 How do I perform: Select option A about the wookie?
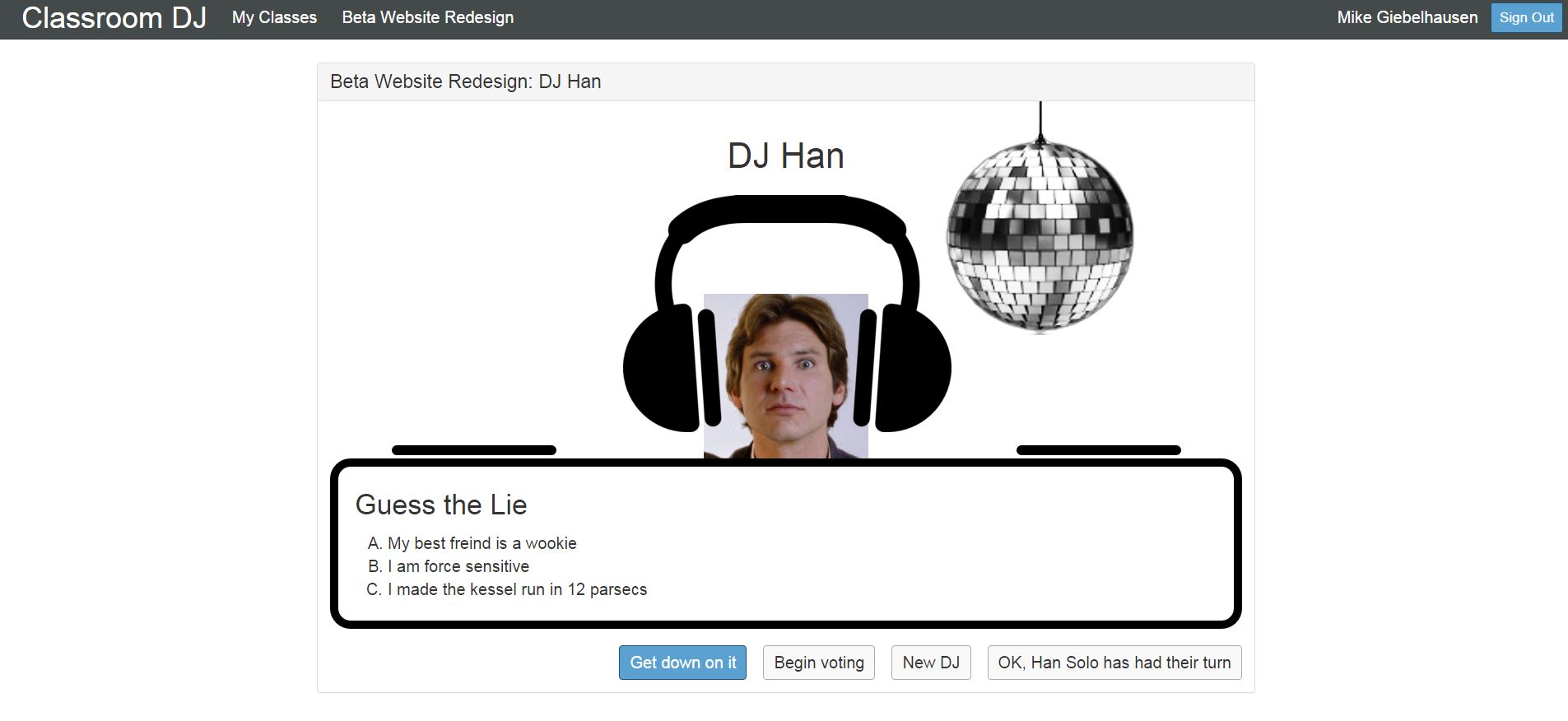[482, 543]
